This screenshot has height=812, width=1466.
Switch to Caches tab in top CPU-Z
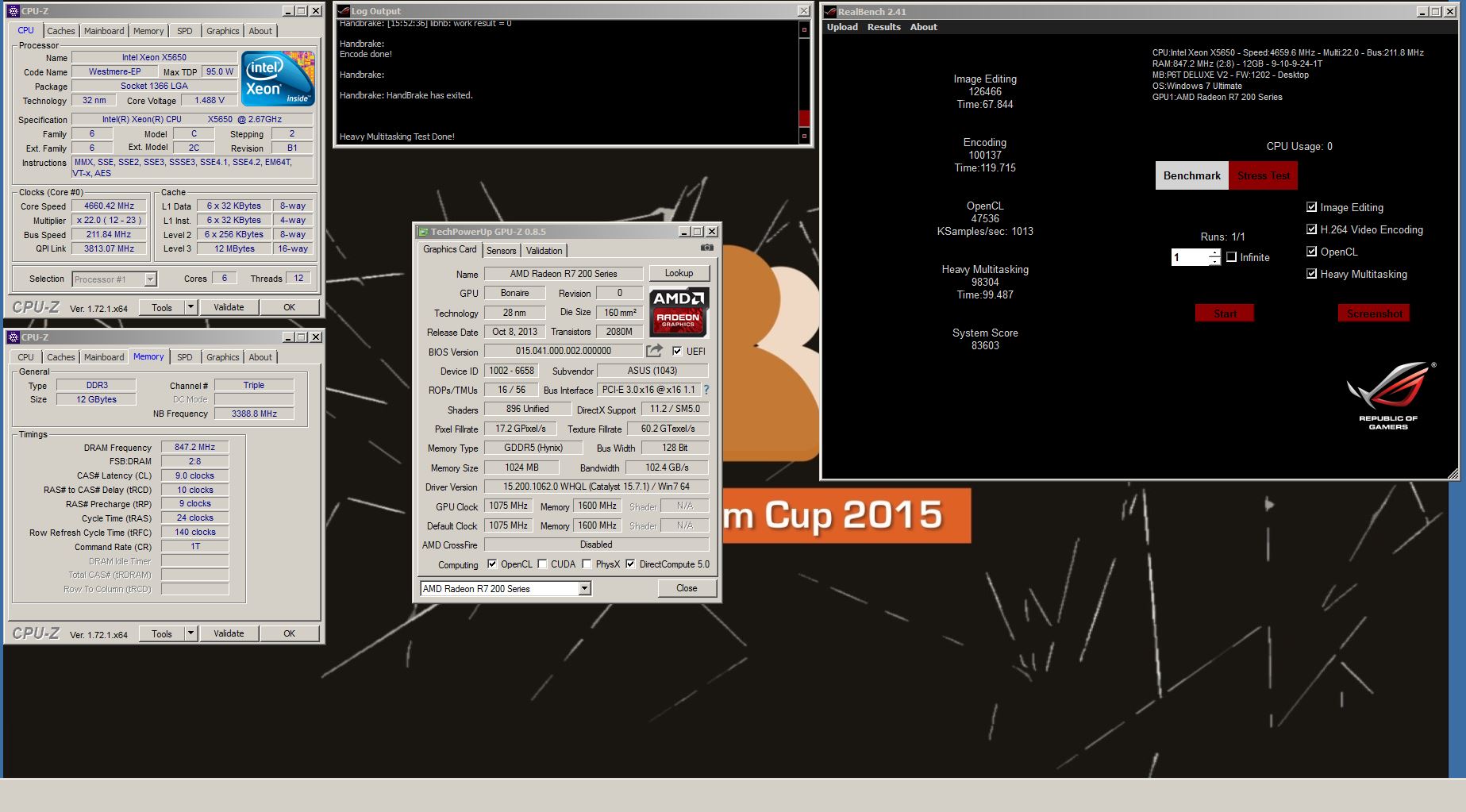(60, 31)
